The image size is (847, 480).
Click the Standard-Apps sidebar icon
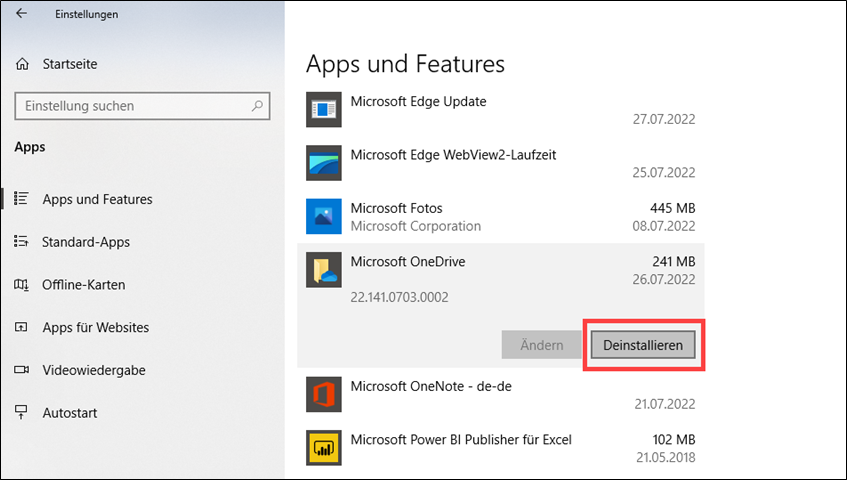click(21, 241)
